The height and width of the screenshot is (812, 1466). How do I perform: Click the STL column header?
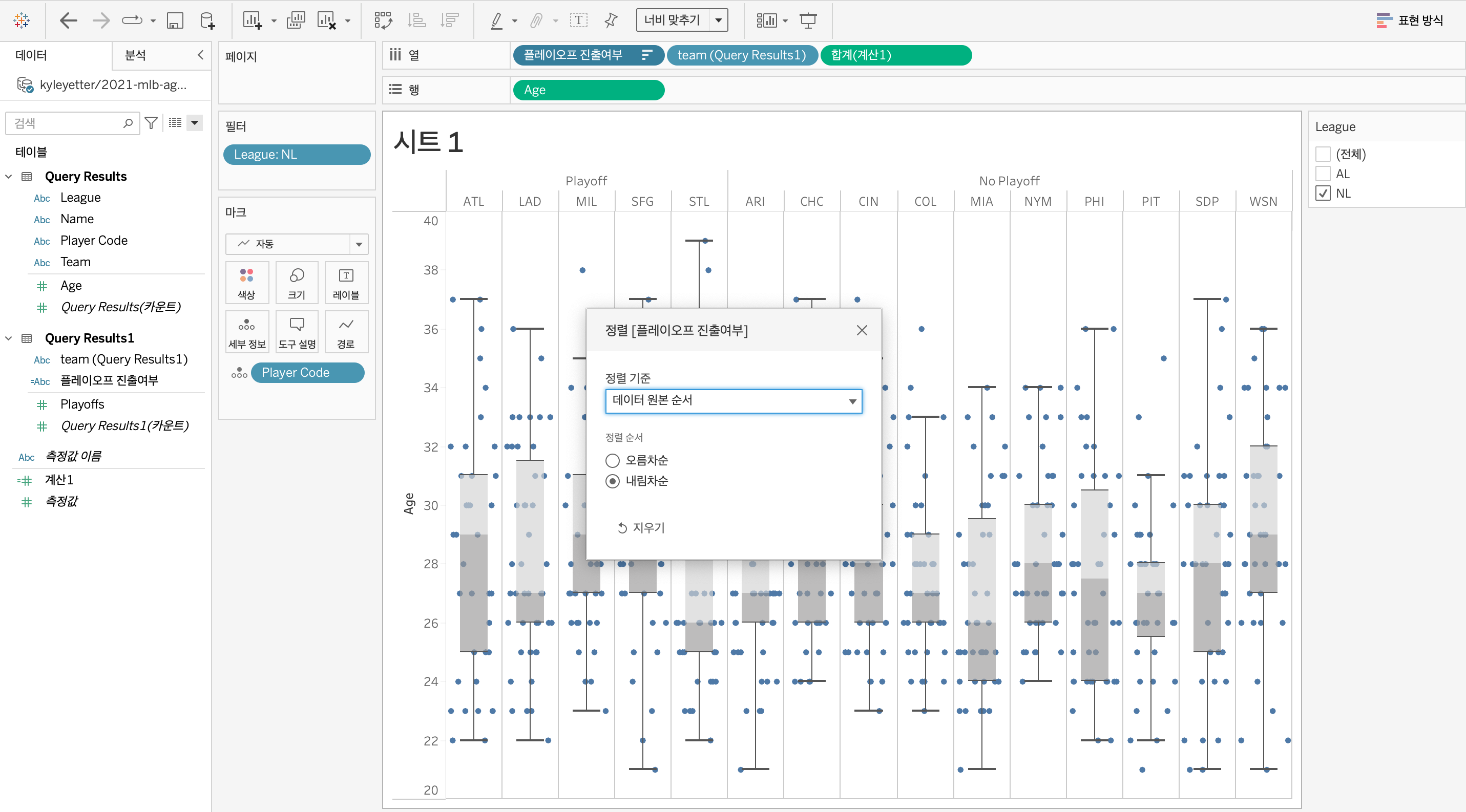[x=698, y=201]
